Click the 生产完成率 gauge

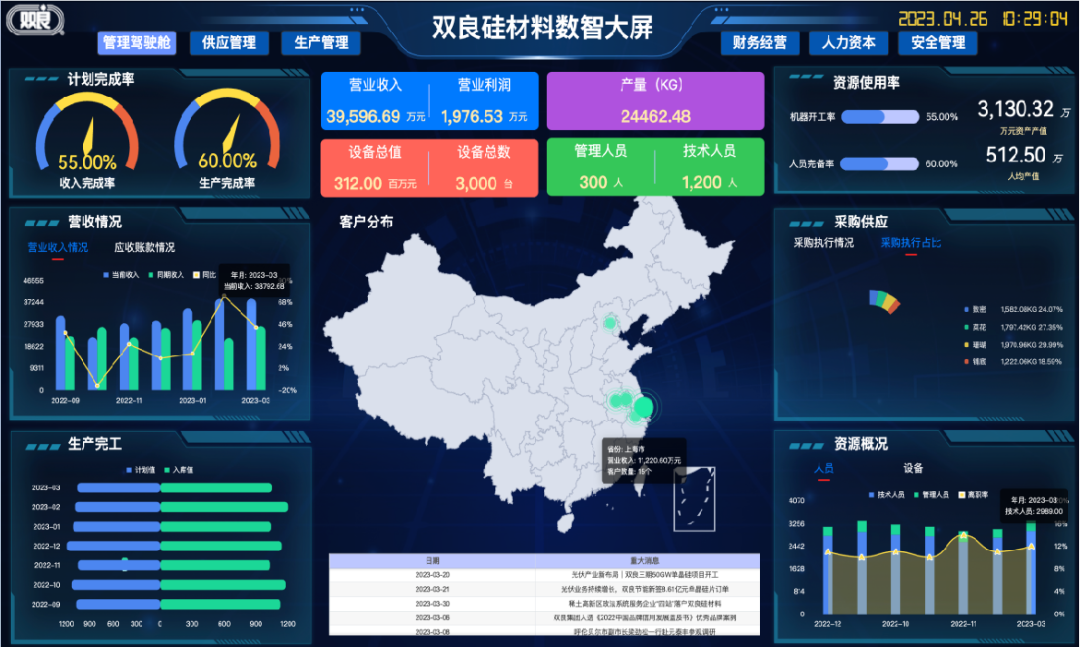[x=227, y=130]
